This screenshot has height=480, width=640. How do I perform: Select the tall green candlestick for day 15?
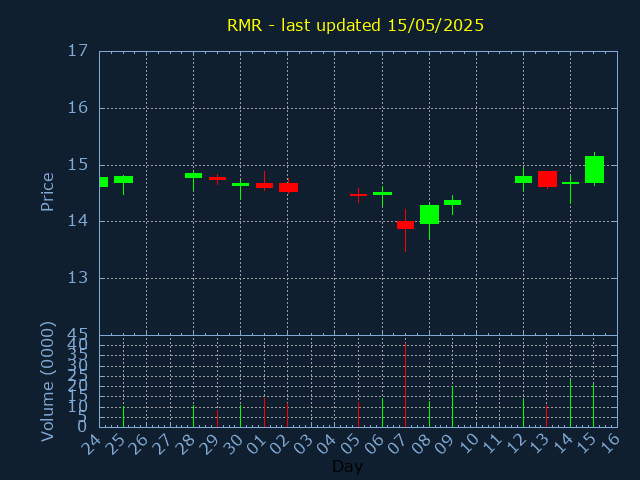point(594,169)
